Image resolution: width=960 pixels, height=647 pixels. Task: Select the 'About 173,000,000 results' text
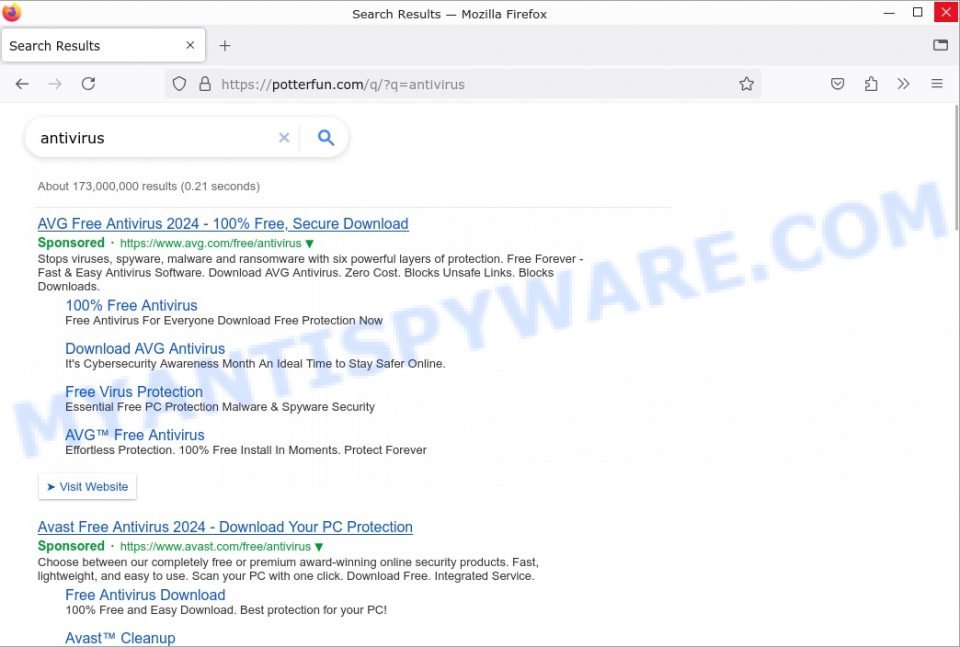[x=149, y=186]
